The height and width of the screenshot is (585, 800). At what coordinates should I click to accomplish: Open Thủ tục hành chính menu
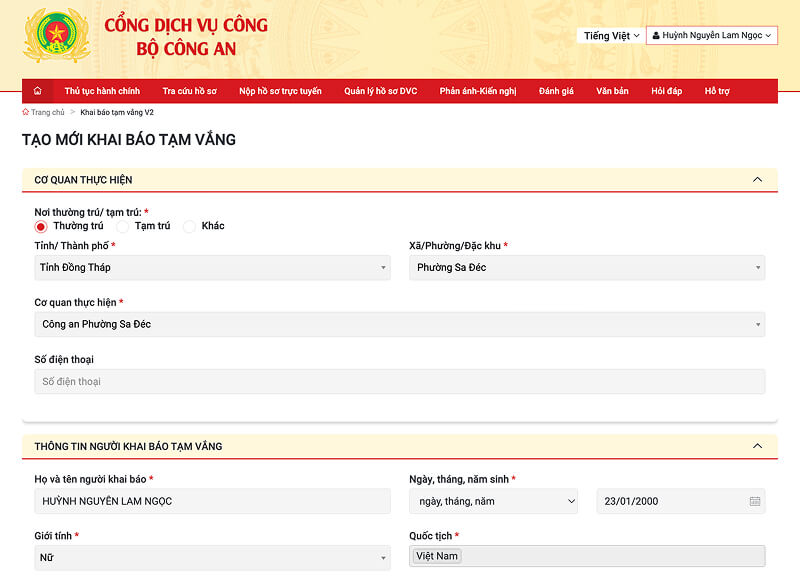click(102, 91)
